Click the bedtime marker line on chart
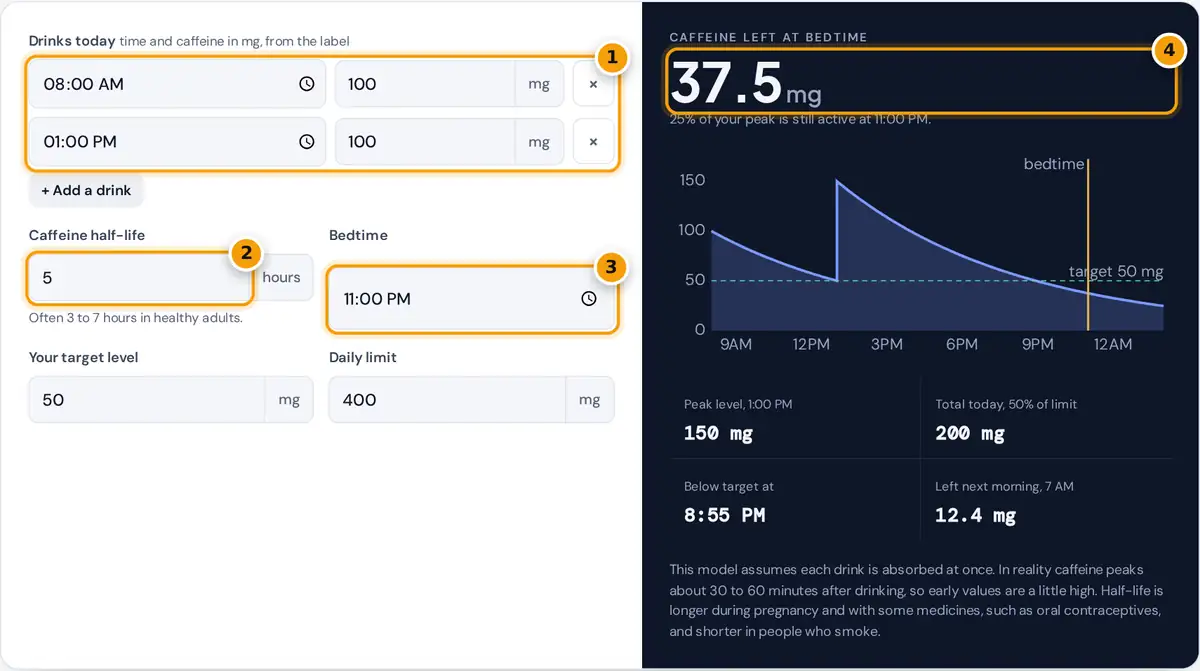 click(x=1088, y=244)
